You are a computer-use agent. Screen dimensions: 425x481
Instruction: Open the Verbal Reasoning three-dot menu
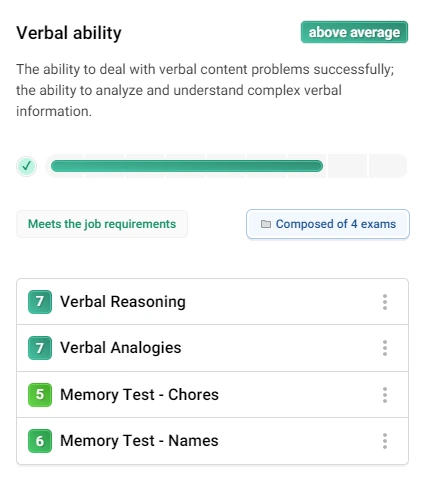tap(385, 302)
